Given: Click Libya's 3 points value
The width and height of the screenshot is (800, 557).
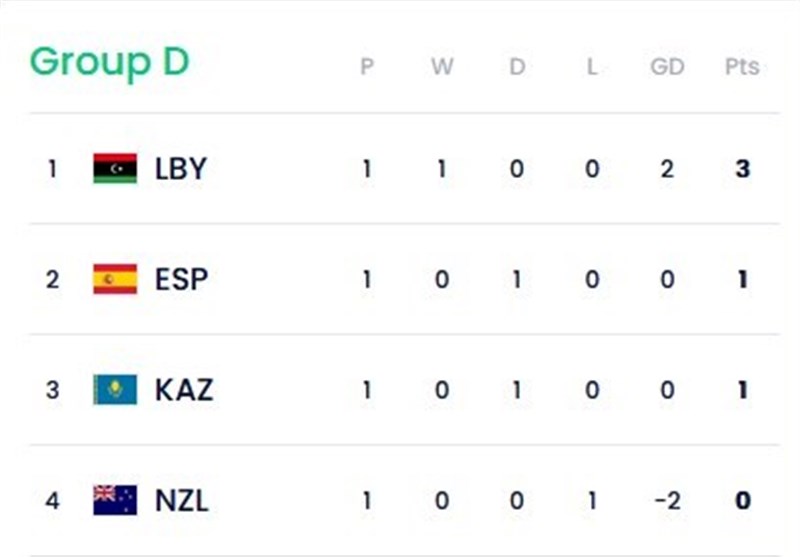Looking at the screenshot, I should pyautogui.click(x=742, y=168).
